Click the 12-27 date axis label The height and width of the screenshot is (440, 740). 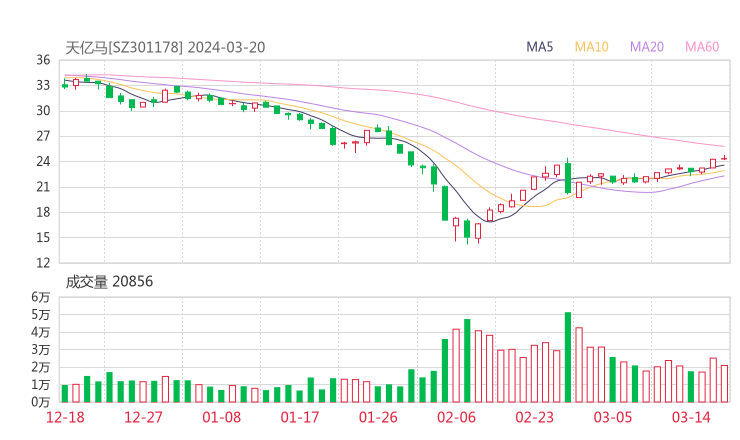pyautogui.click(x=143, y=417)
